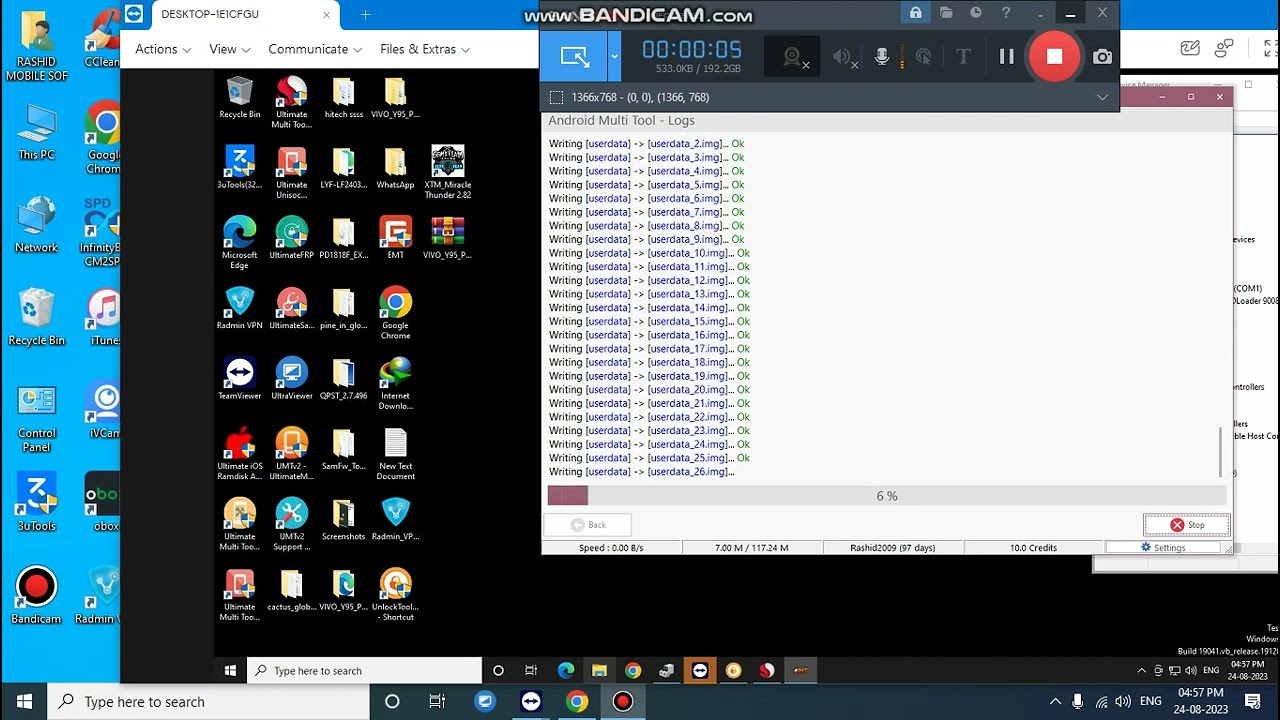Viewport: 1280px width, 720px height.
Task: Open the Bandicam output folder icon
Action: [x=946, y=13]
